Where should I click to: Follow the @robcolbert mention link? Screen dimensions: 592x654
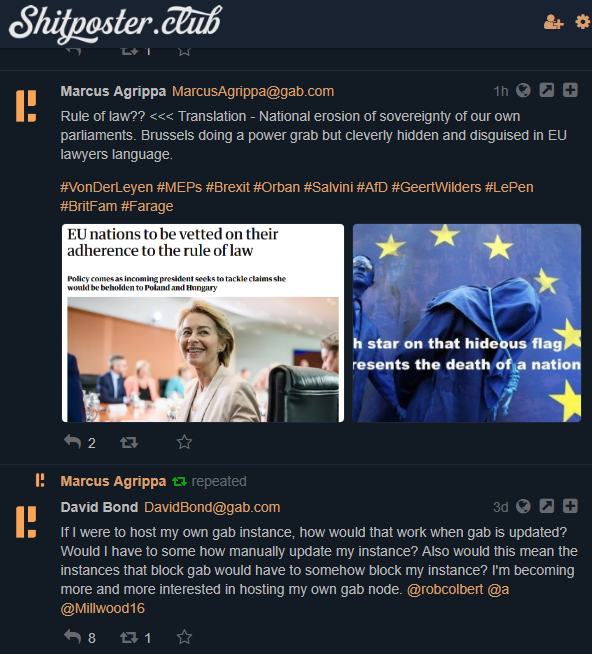pyautogui.click(x=445, y=589)
